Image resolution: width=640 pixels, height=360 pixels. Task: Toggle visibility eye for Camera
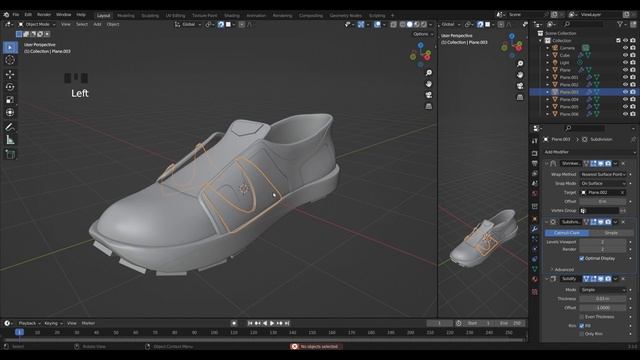pos(625,48)
